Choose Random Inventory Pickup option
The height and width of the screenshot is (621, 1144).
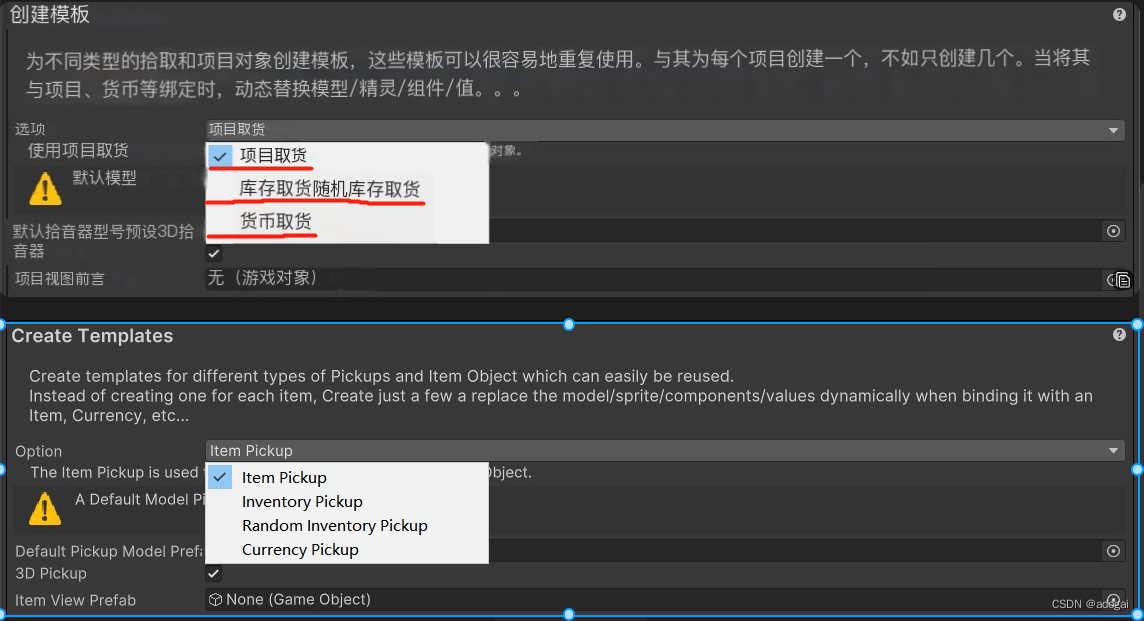click(347, 525)
